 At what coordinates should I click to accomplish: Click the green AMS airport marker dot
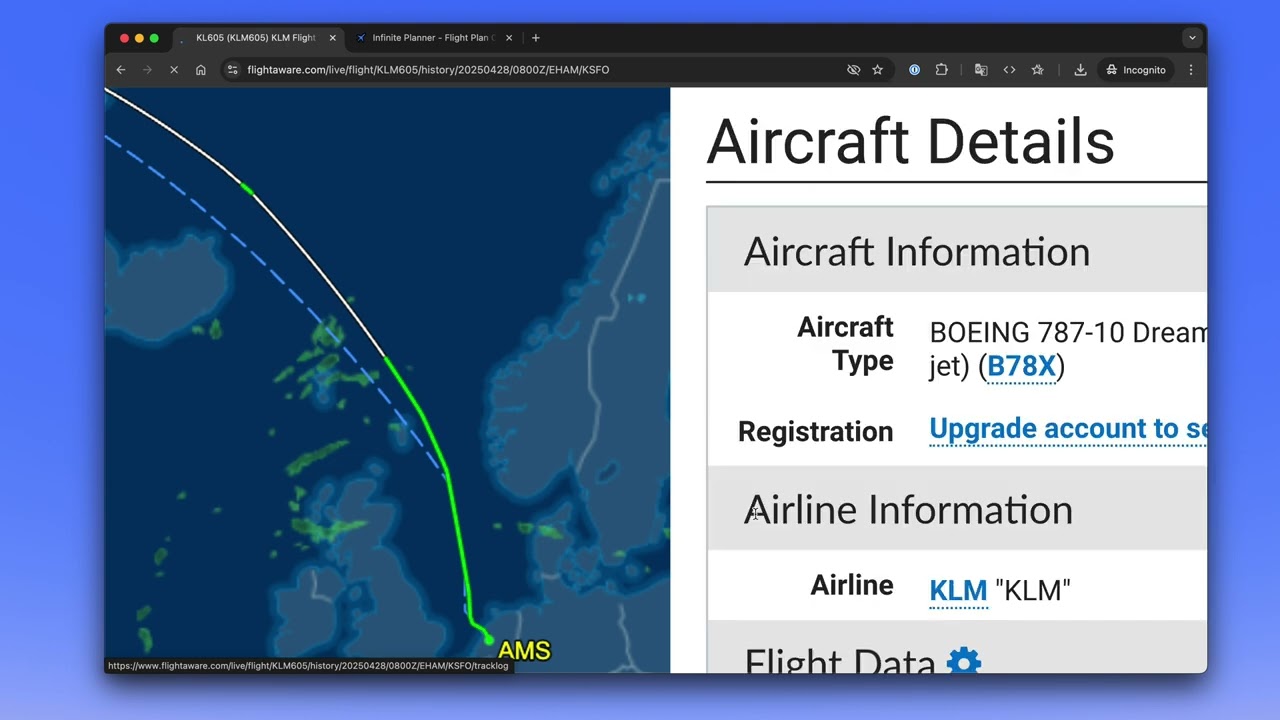[488, 639]
